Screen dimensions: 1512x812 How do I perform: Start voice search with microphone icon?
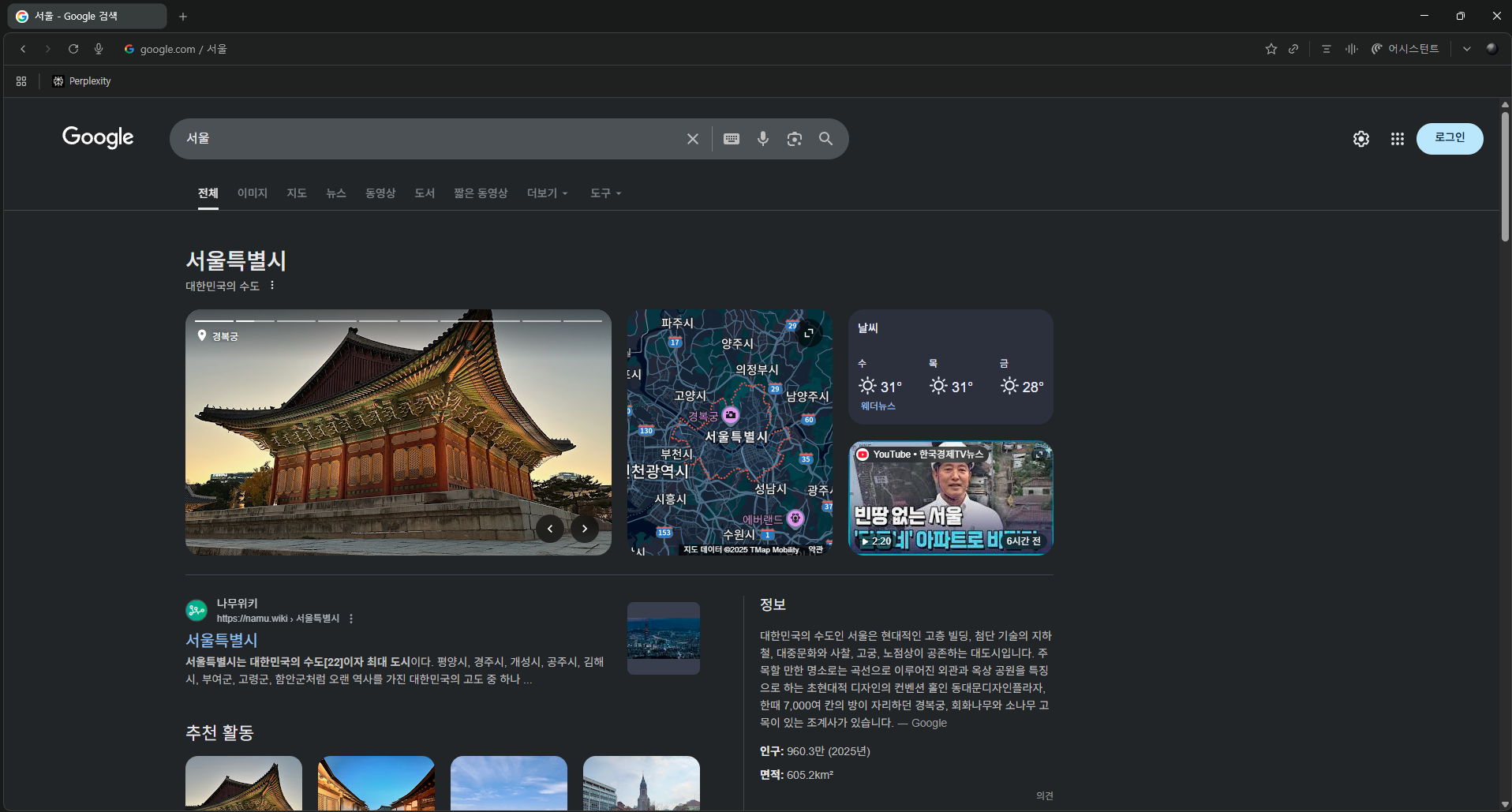[763, 139]
